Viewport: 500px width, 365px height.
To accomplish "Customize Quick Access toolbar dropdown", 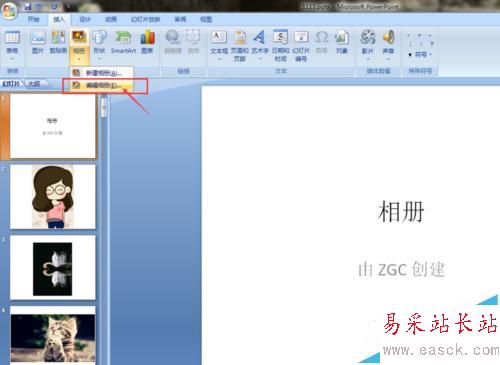I will point(69,6).
